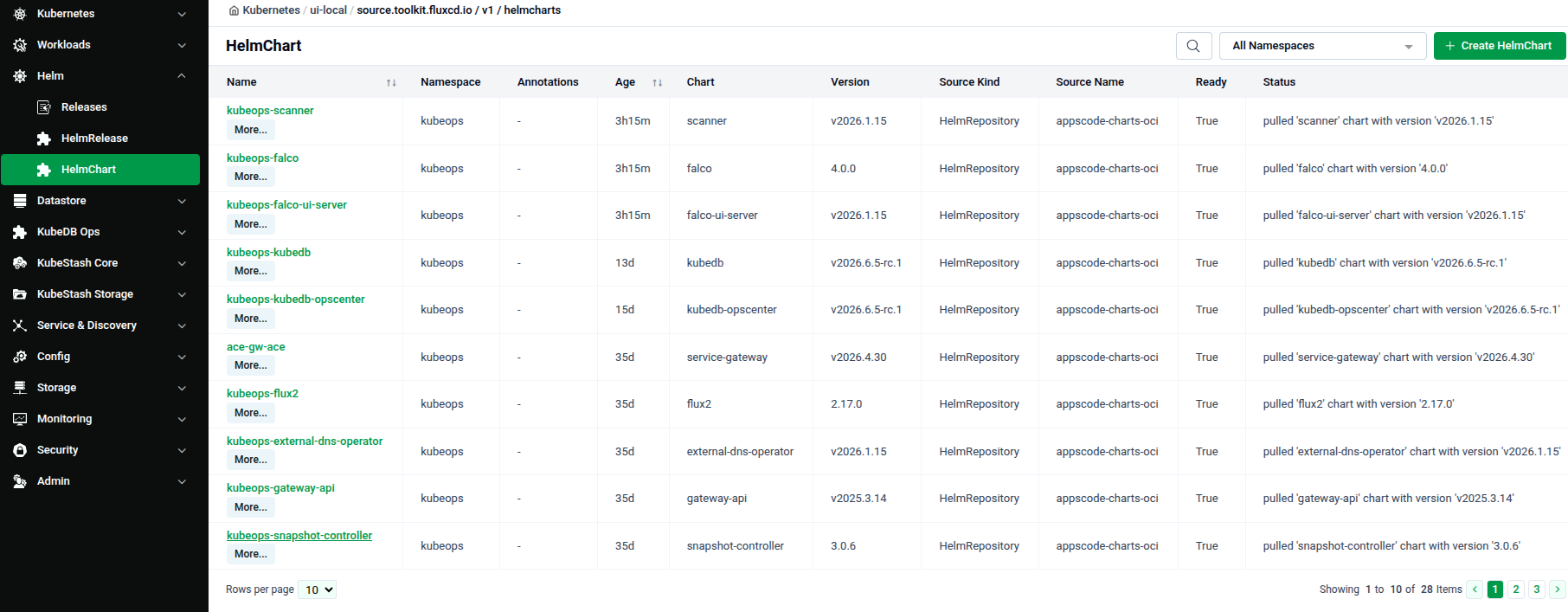Select current page 1 button

(1495, 589)
